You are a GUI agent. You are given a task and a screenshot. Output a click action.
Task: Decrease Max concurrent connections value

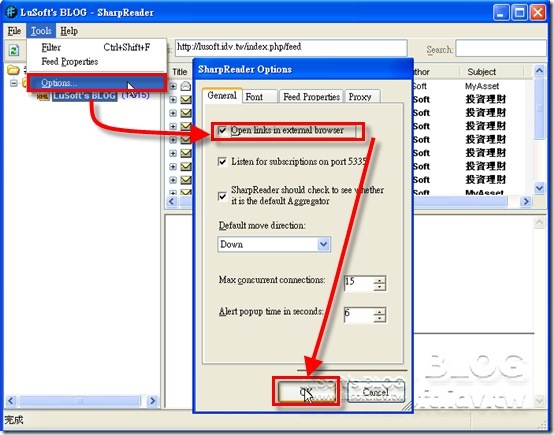379,287
